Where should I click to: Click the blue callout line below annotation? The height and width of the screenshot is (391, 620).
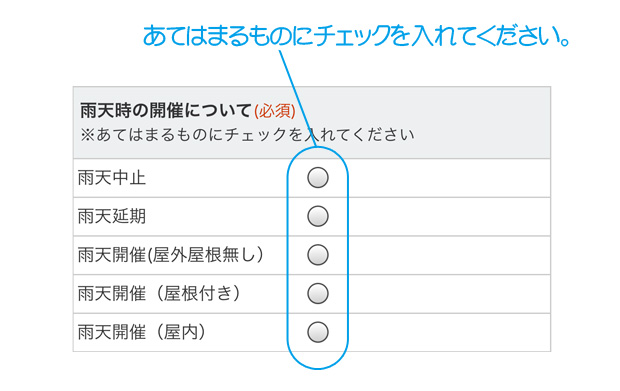(x=297, y=98)
